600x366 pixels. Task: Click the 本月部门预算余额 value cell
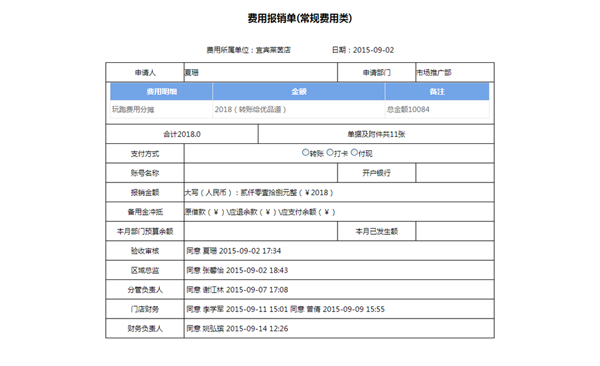coord(261,231)
